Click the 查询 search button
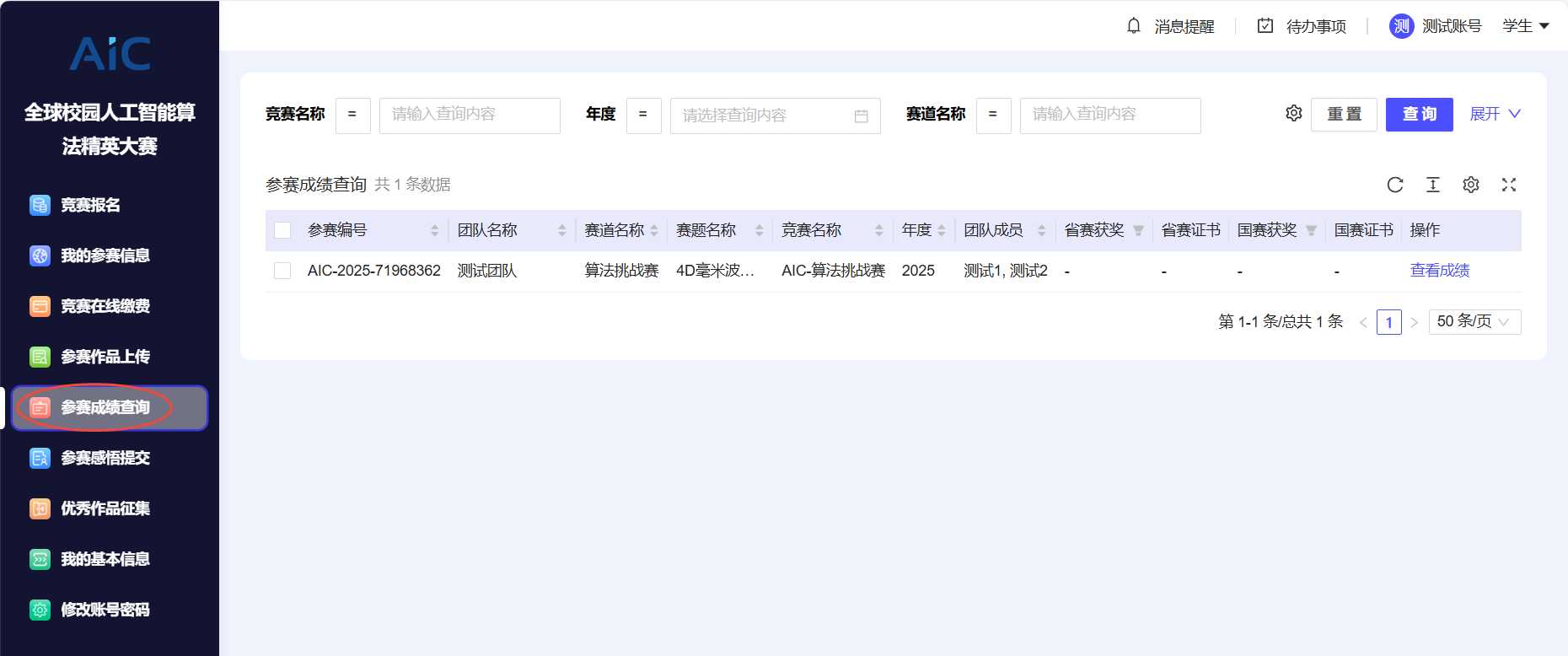The image size is (1568, 656). point(1419,114)
